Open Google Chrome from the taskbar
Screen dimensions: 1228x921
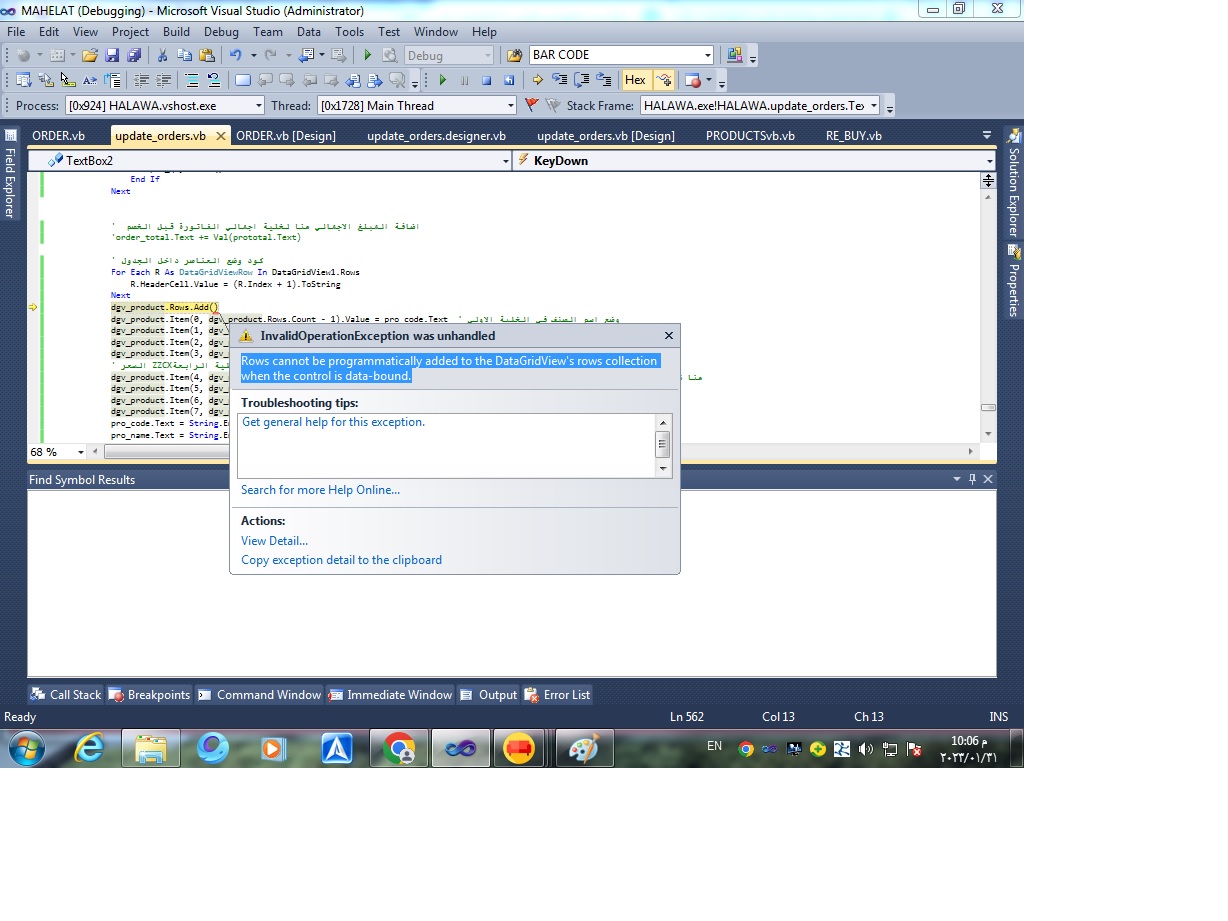pyautogui.click(x=399, y=748)
